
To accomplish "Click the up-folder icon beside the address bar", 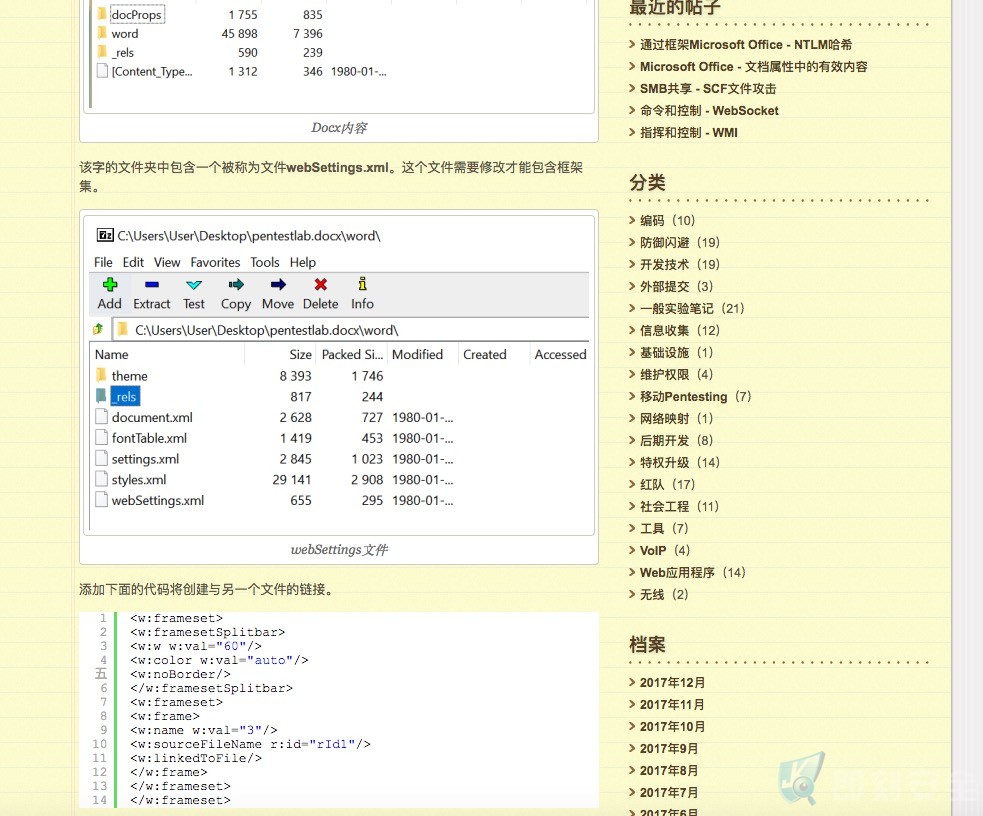I will tap(98, 329).
